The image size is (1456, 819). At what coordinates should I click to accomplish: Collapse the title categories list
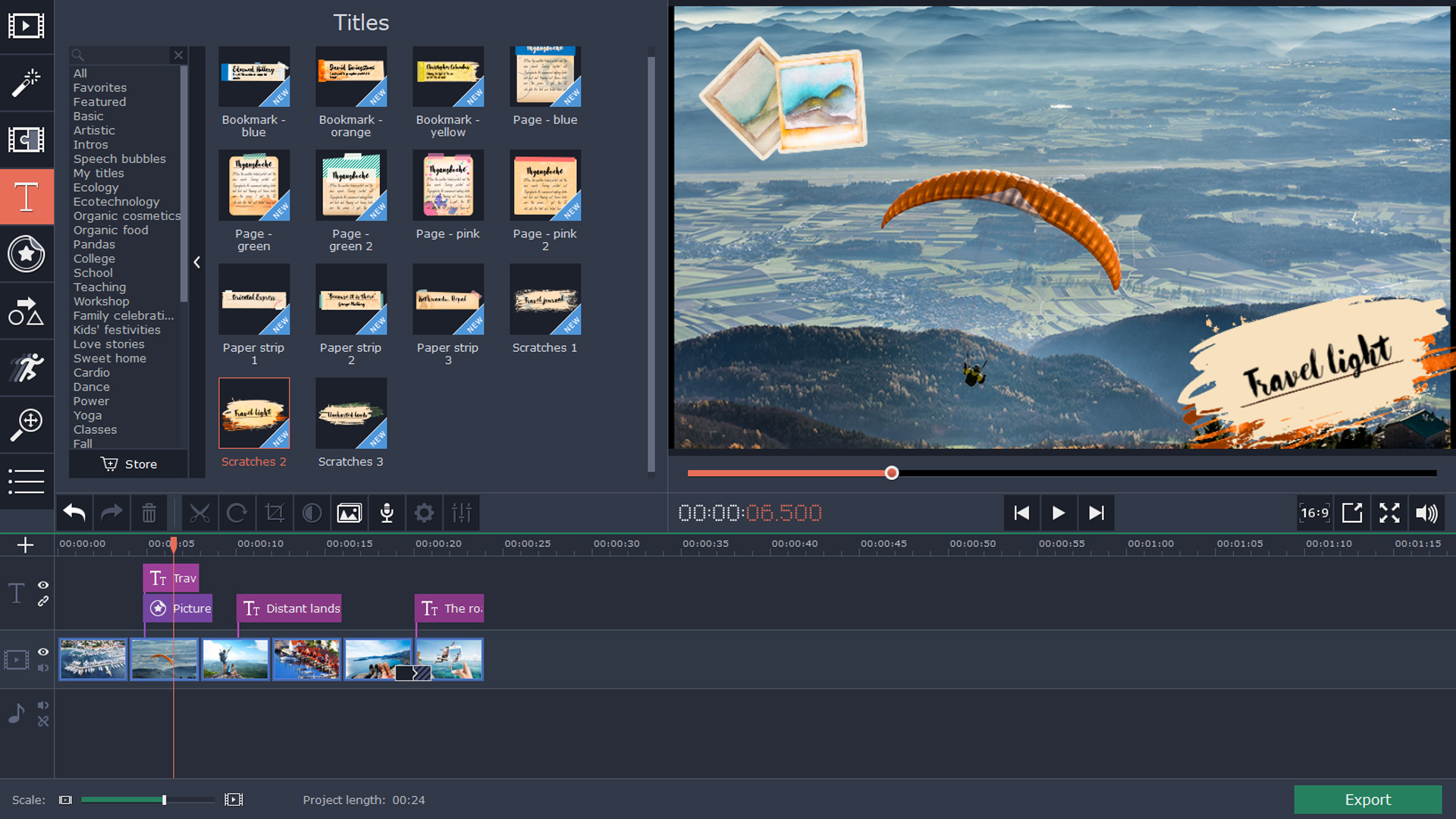tap(196, 262)
